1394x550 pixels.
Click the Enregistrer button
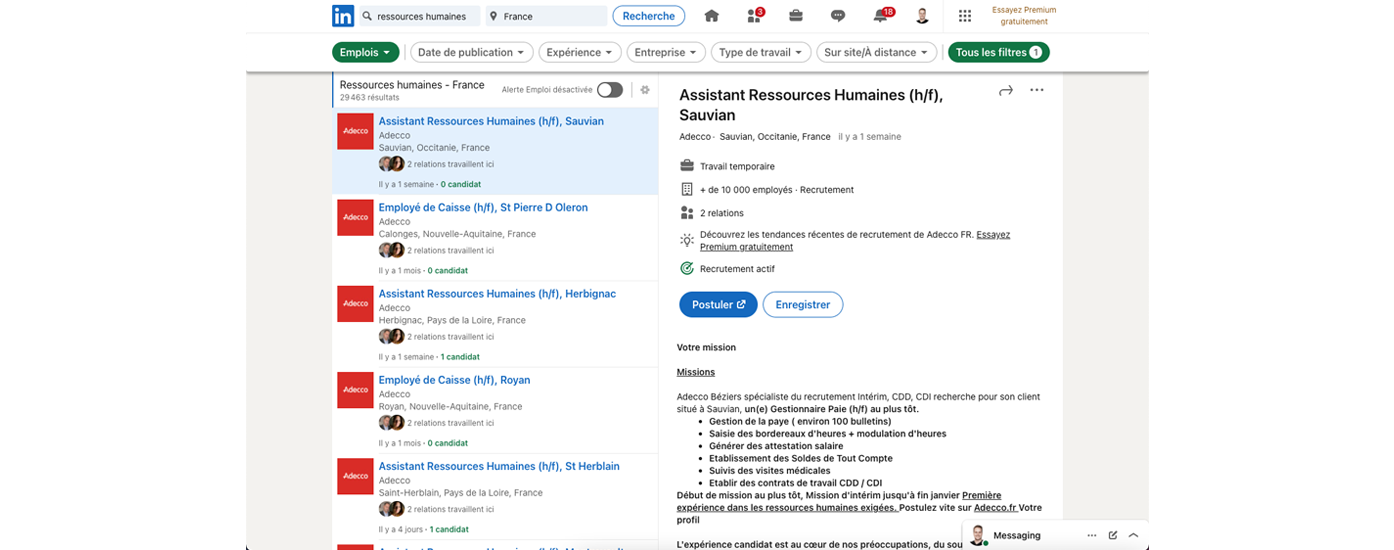[803, 305]
